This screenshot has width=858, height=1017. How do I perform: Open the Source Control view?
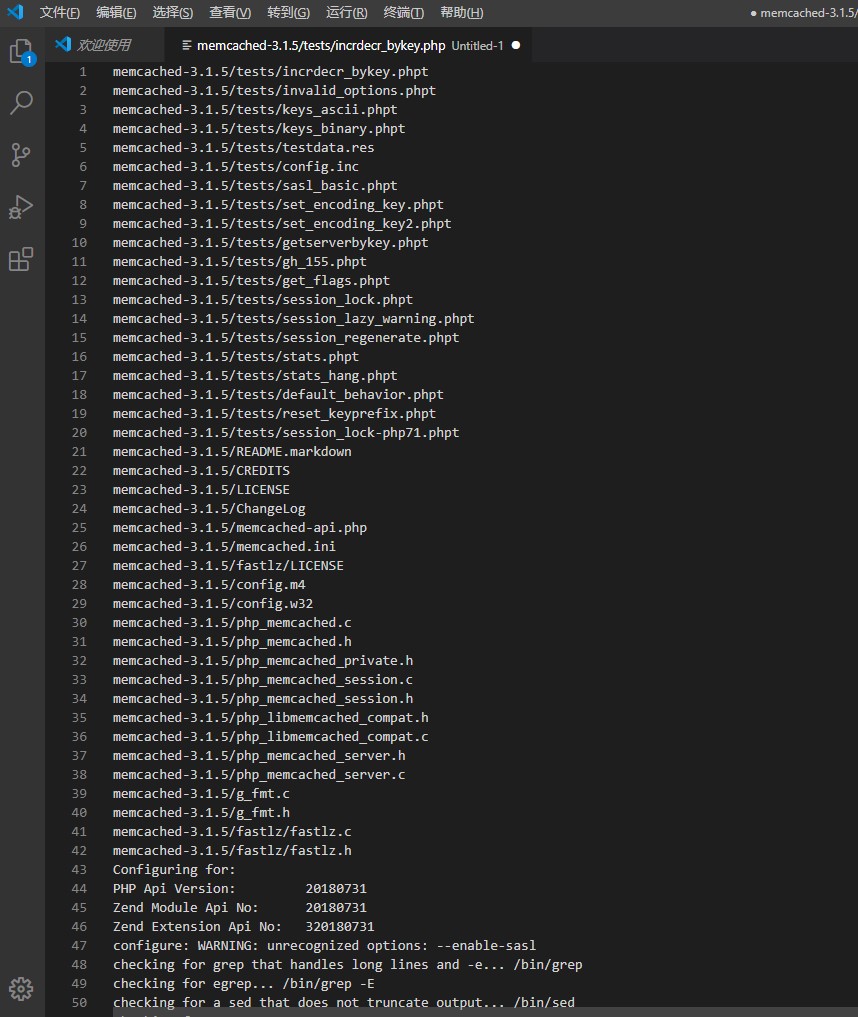tap(21, 154)
